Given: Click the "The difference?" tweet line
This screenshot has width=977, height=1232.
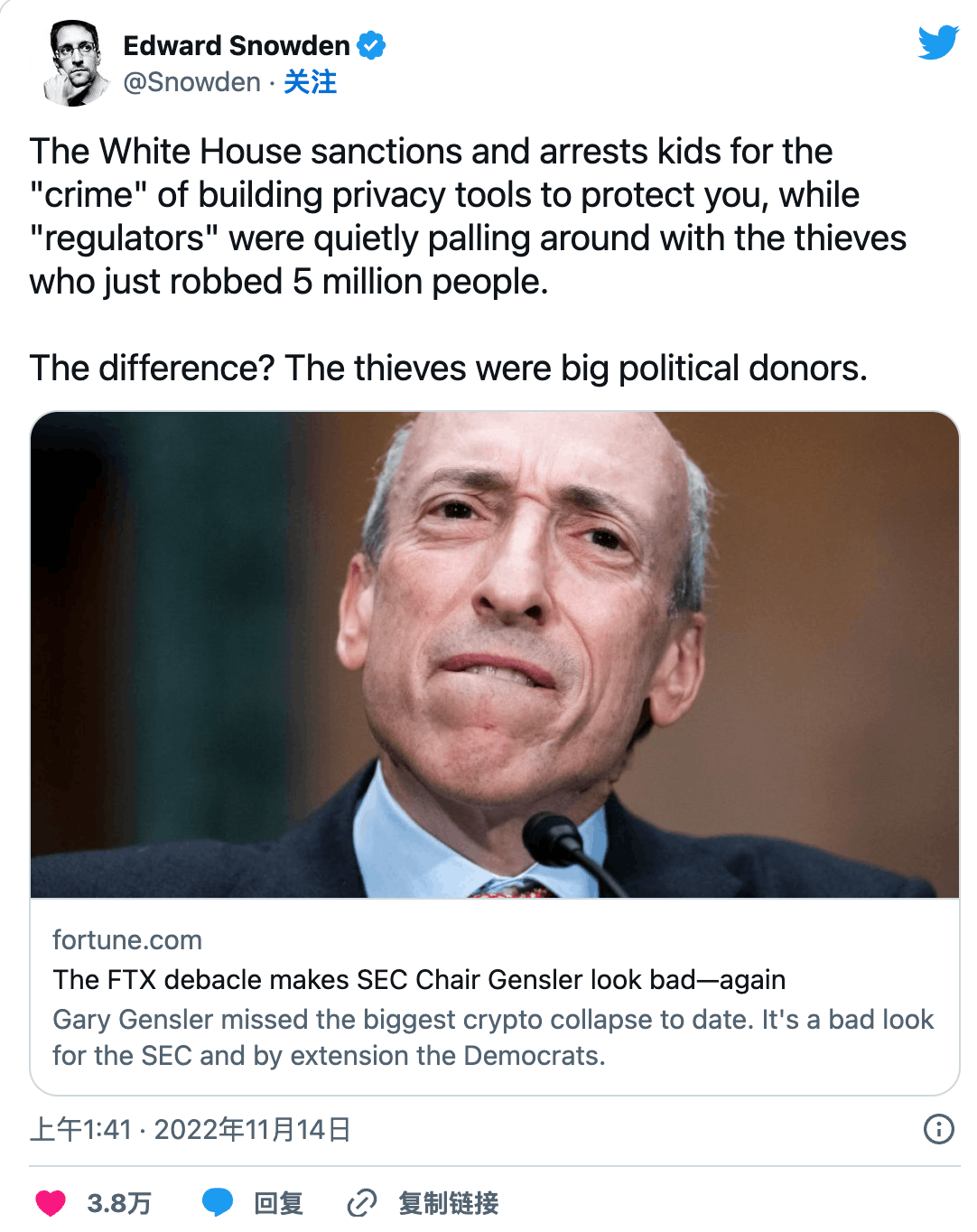Looking at the screenshot, I should coord(449,369).
